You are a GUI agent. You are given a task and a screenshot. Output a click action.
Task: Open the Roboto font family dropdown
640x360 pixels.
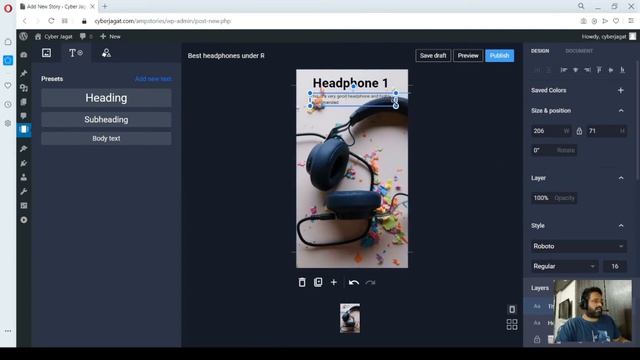(578, 246)
